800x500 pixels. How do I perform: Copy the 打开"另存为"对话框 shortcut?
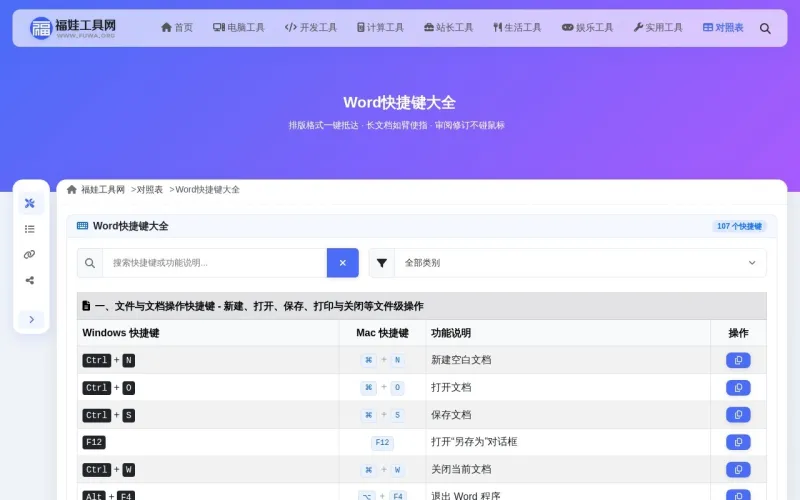coord(738,442)
